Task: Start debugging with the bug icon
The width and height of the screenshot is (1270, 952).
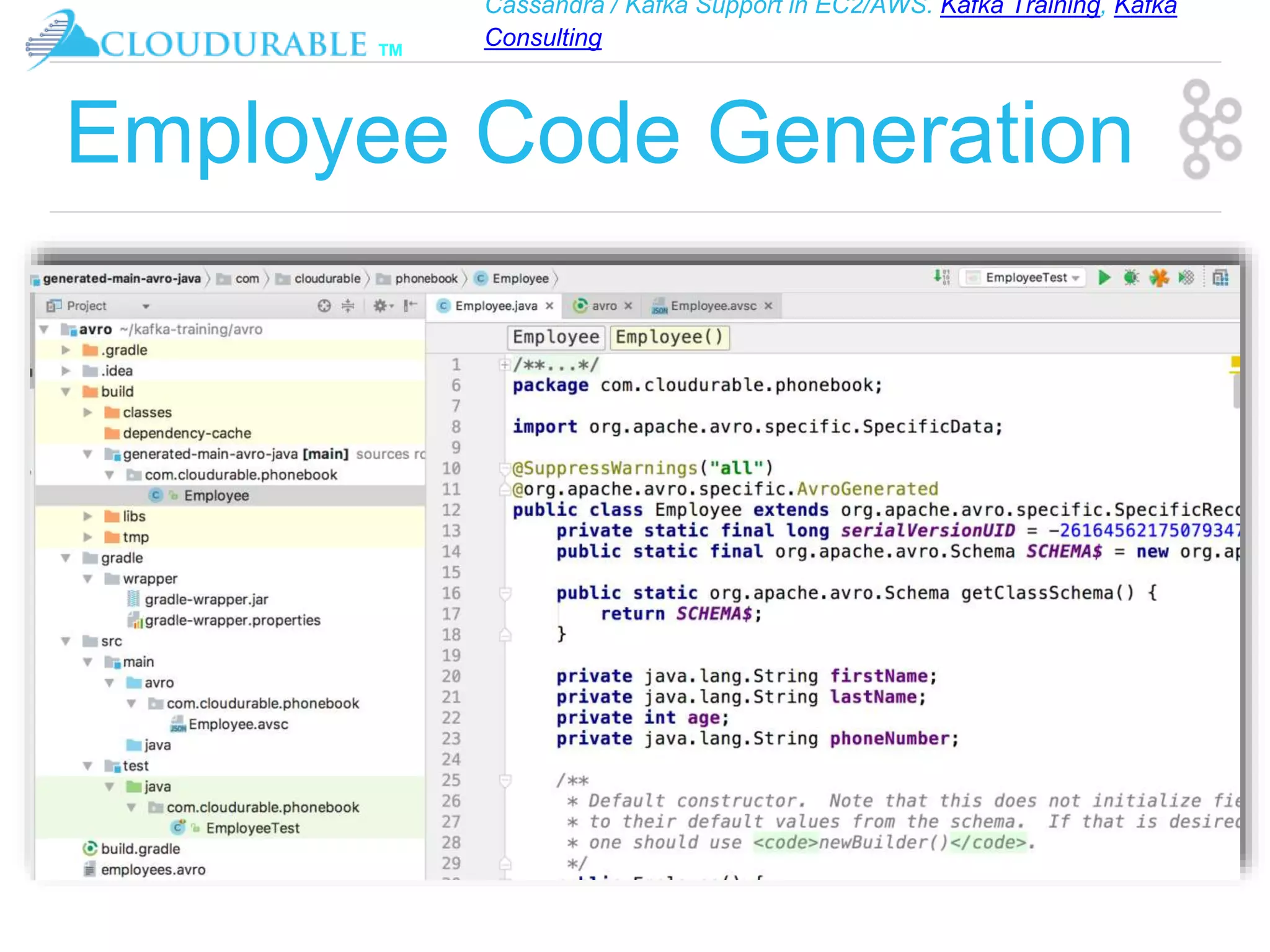Action: 1131,278
